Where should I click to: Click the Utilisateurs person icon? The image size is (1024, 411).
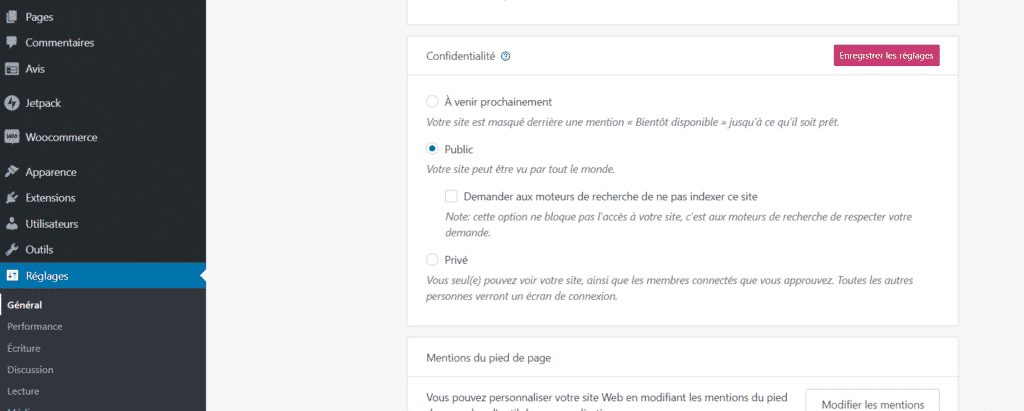point(12,224)
